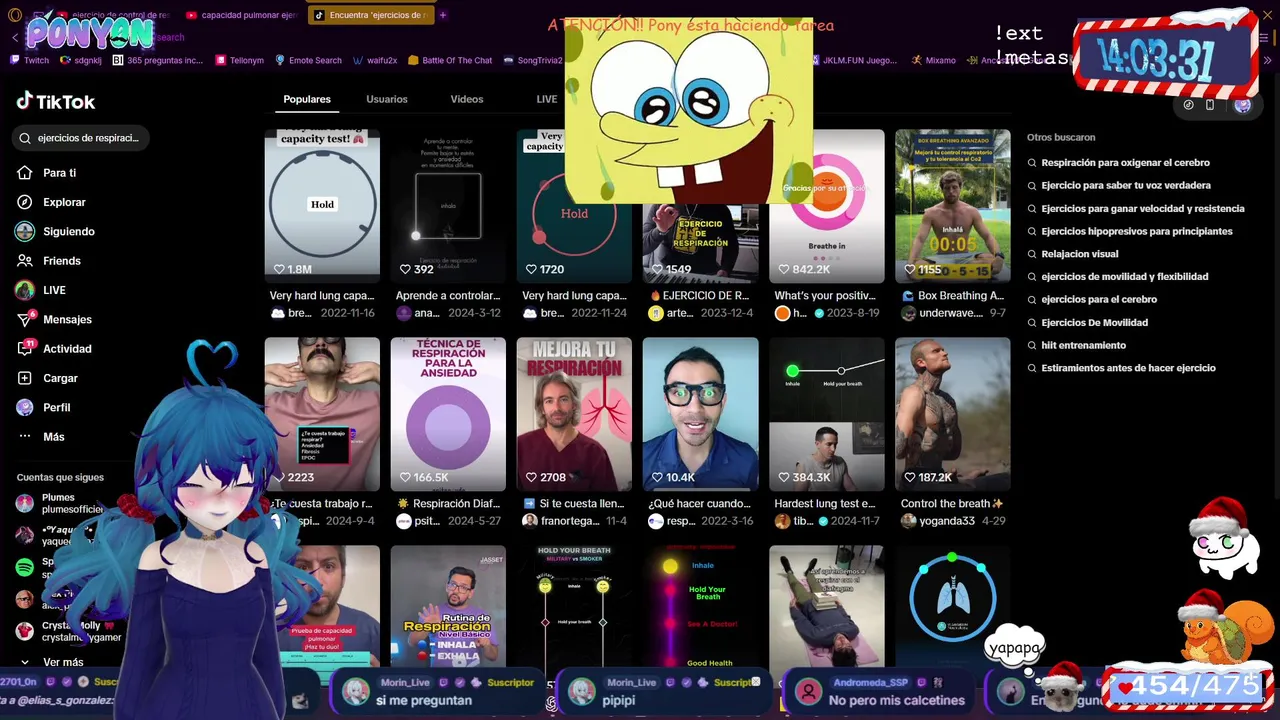
Task: Select Populares search tab
Action: 307,99
